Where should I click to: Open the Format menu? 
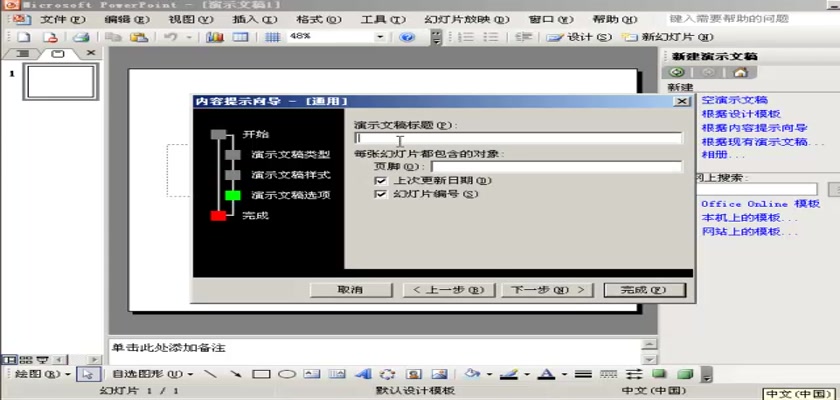coord(319,20)
